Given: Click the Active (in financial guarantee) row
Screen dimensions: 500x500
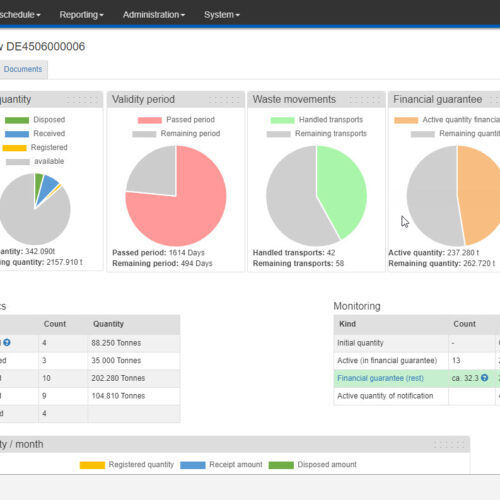Looking at the screenshot, I should click(x=417, y=360).
